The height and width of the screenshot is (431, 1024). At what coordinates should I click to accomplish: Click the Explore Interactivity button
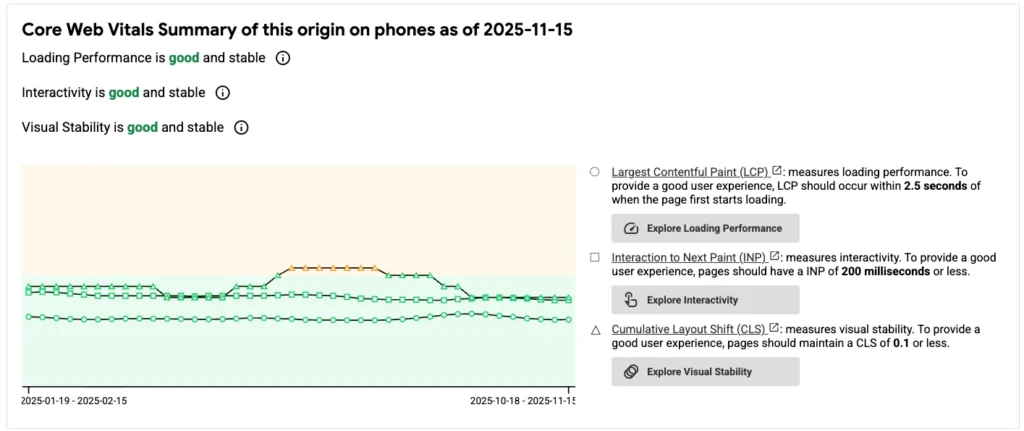point(705,300)
